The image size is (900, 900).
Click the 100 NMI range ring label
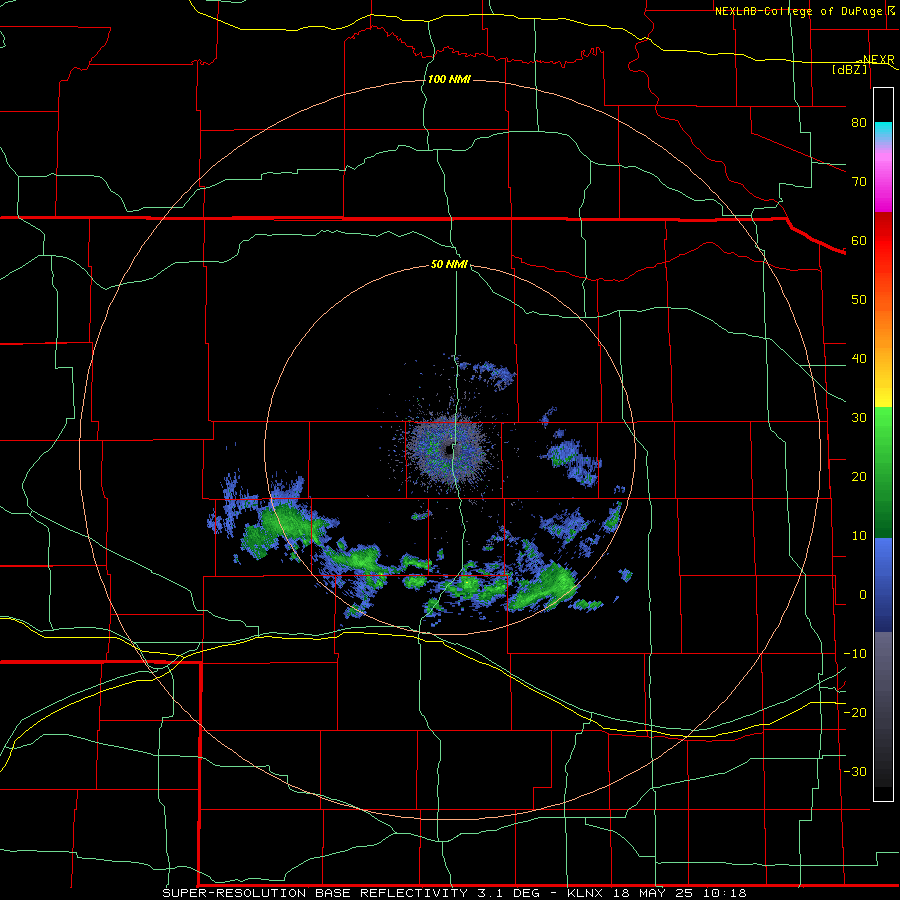coord(449,79)
